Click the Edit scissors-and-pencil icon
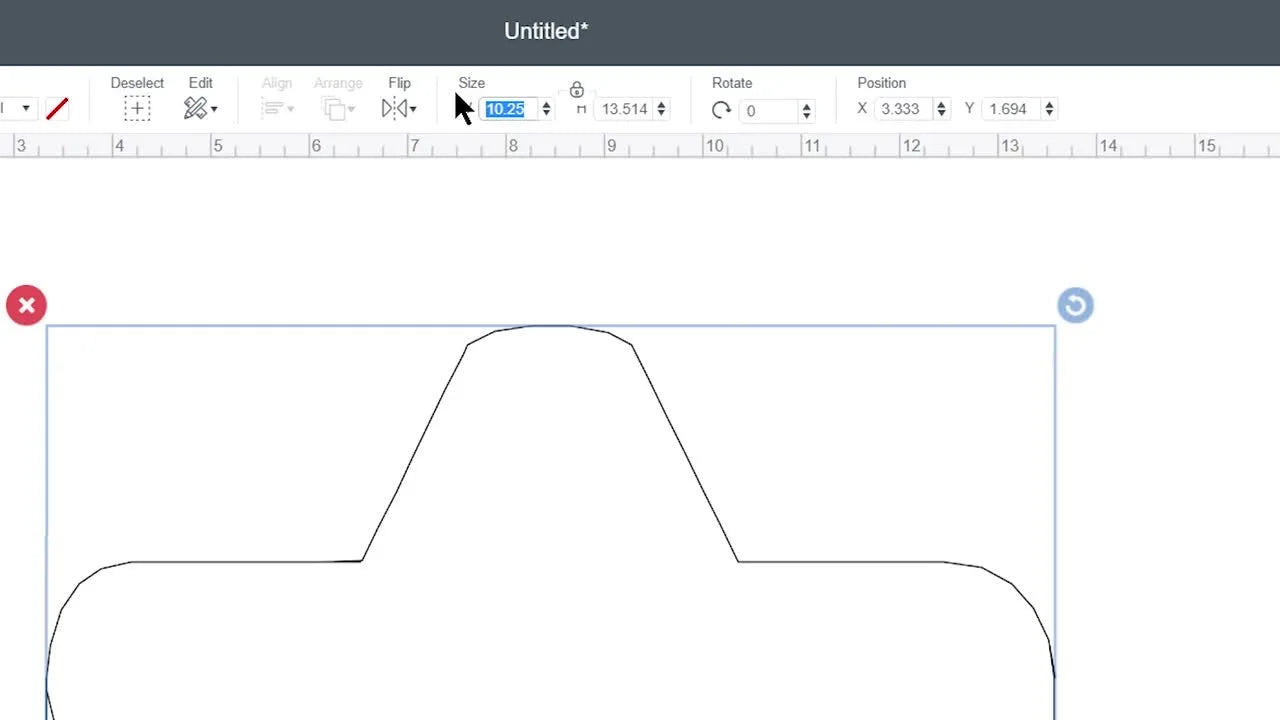 tap(195, 108)
